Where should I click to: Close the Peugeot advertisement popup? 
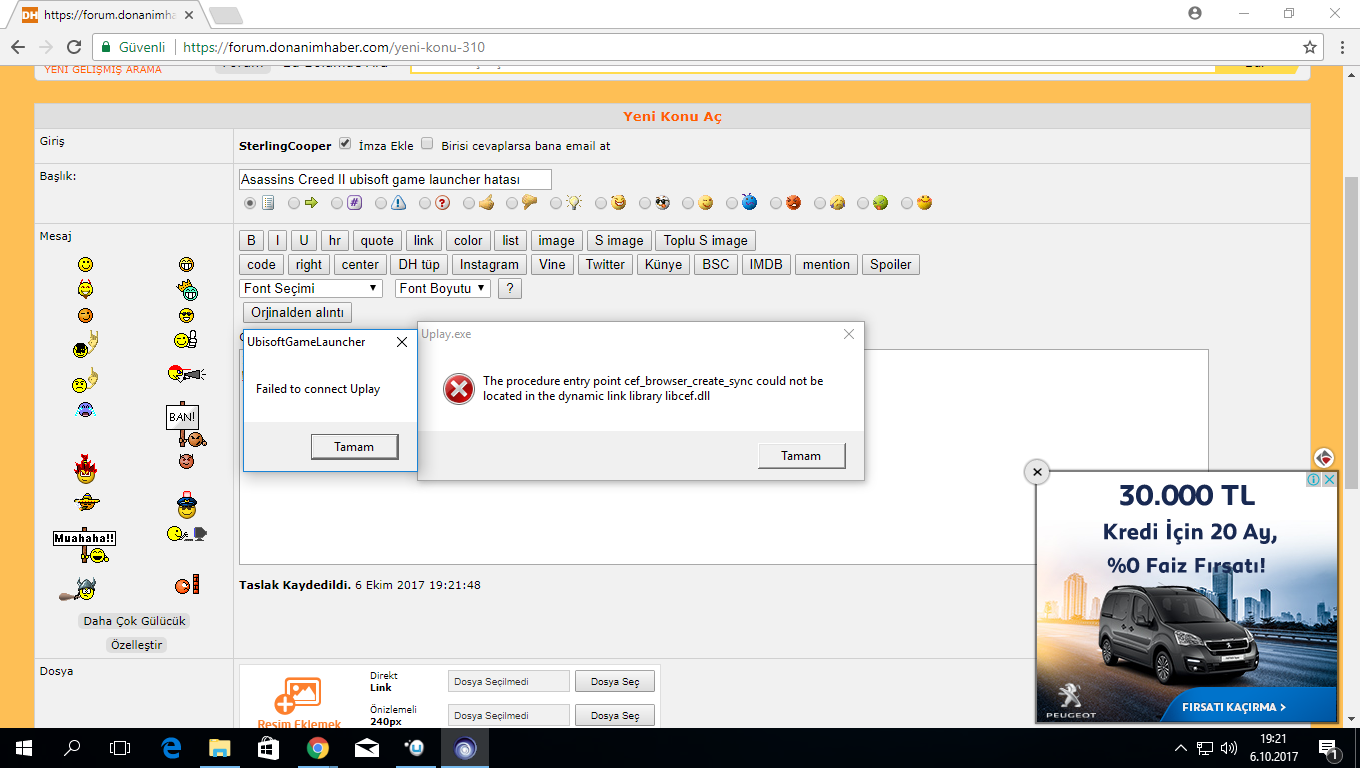click(x=1037, y=471)
